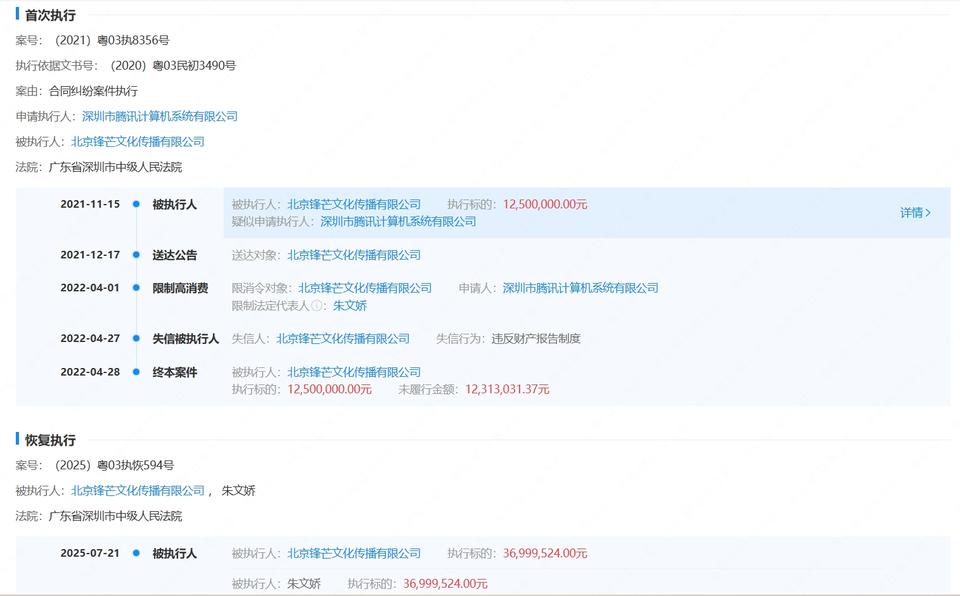Open 深圳市腾讯计算机系统有限公司 as 申请执行人
960x596 pixels.
[x=164, y=116]
